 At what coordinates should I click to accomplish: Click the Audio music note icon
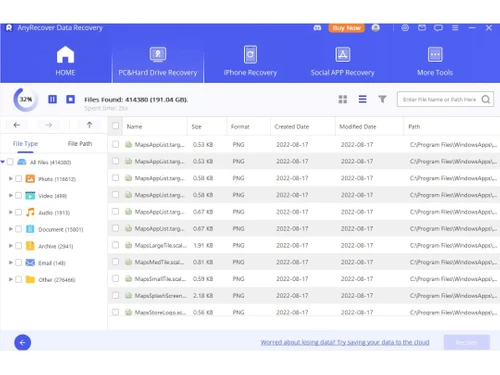click(30, 212)
